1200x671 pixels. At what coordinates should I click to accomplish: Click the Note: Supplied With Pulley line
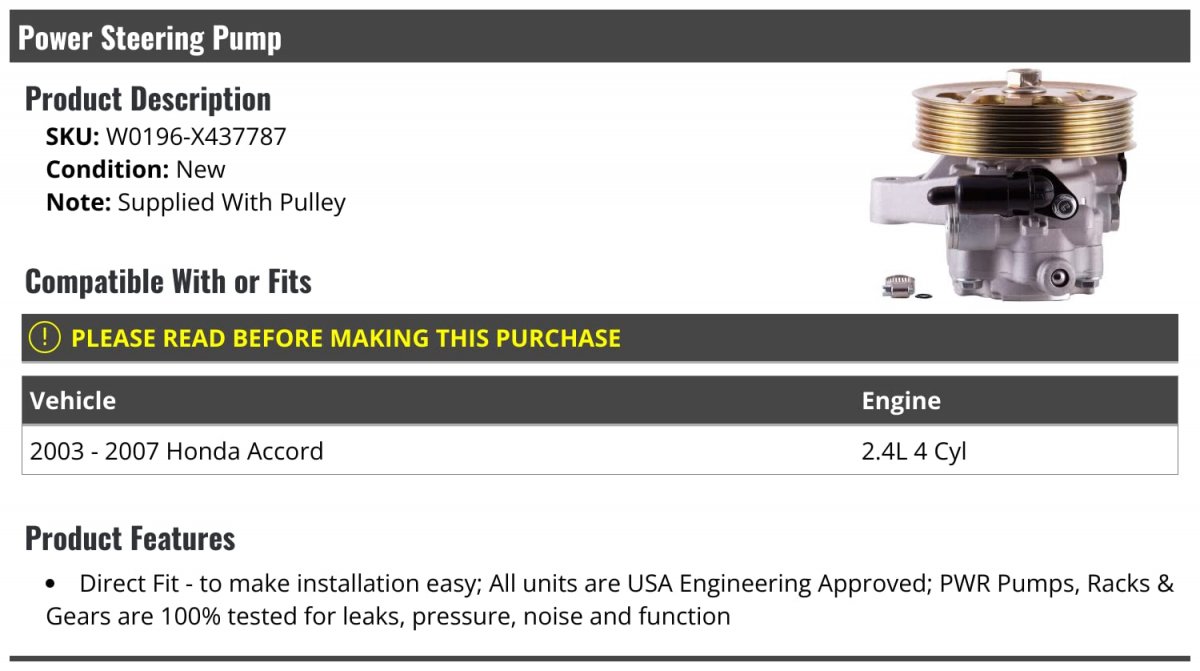196,202
